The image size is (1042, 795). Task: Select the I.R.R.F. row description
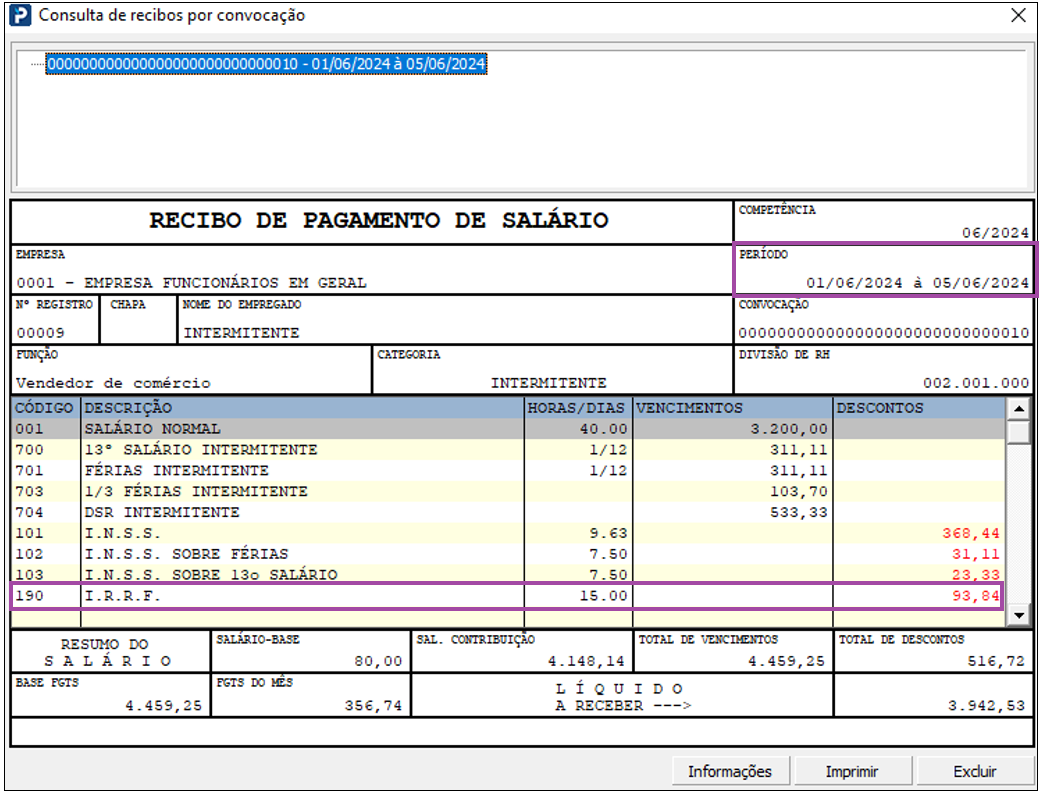(x=123, y=596)
